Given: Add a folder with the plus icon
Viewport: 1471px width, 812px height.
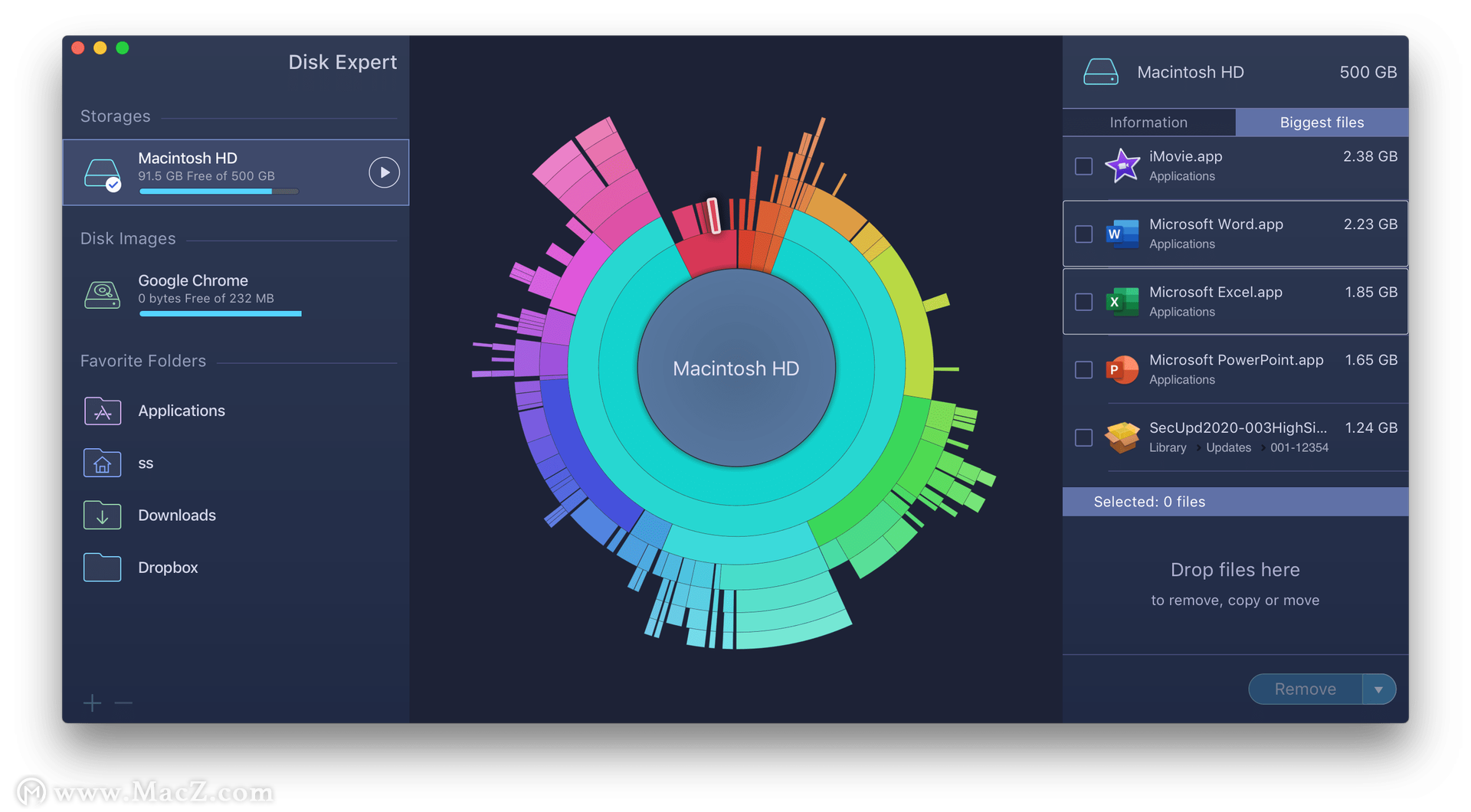Looking at the screenshot, I should (x=92, y=702).
